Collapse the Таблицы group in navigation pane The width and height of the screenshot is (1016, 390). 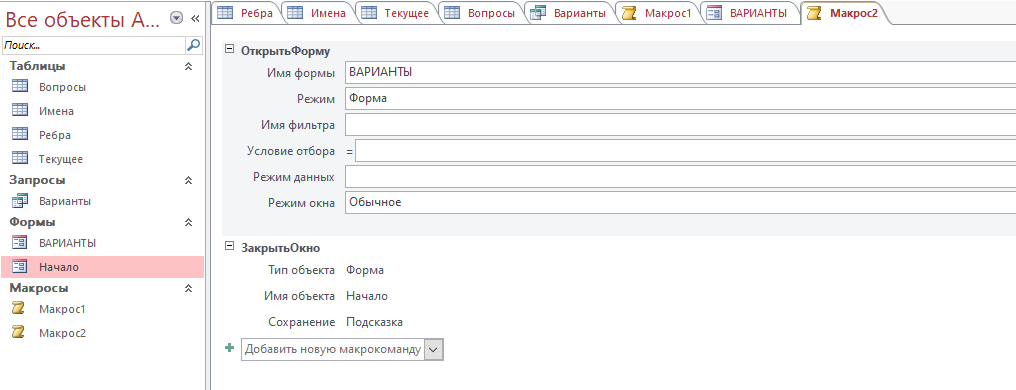pos(189,66)
